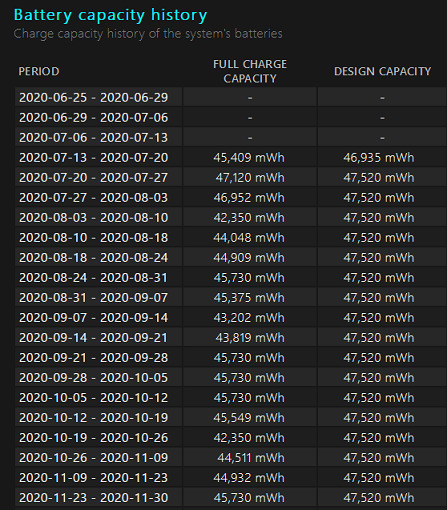
Task: Select the 'Battery capacity history' heading
Action: click(x=110, y=16)
